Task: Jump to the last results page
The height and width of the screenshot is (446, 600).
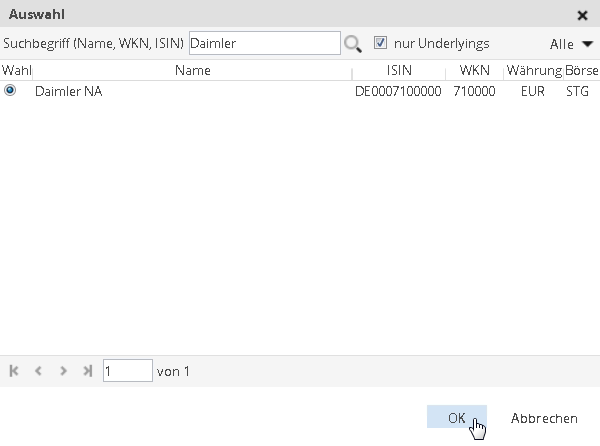Action: point(88,371)
